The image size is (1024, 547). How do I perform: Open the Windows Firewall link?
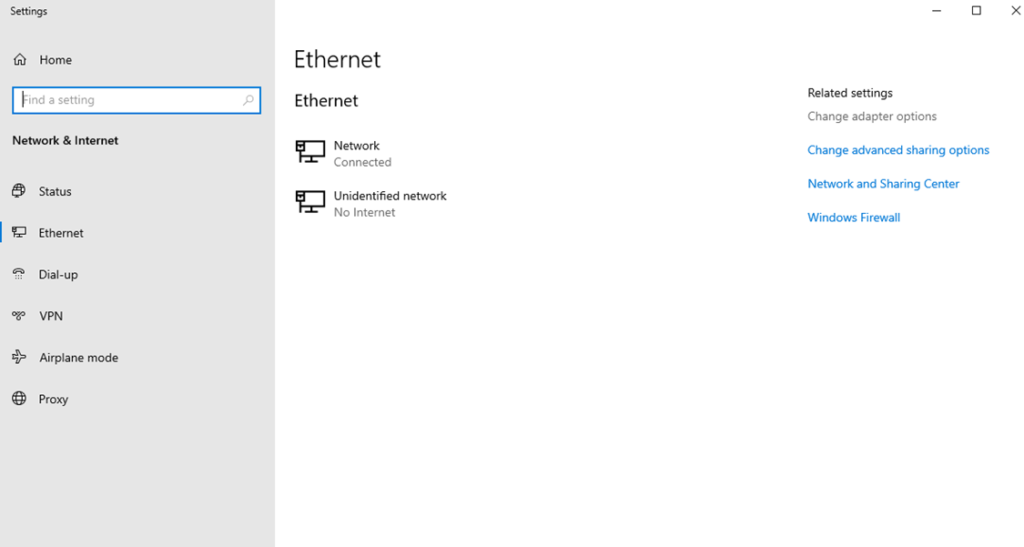[x=853, y=217]
